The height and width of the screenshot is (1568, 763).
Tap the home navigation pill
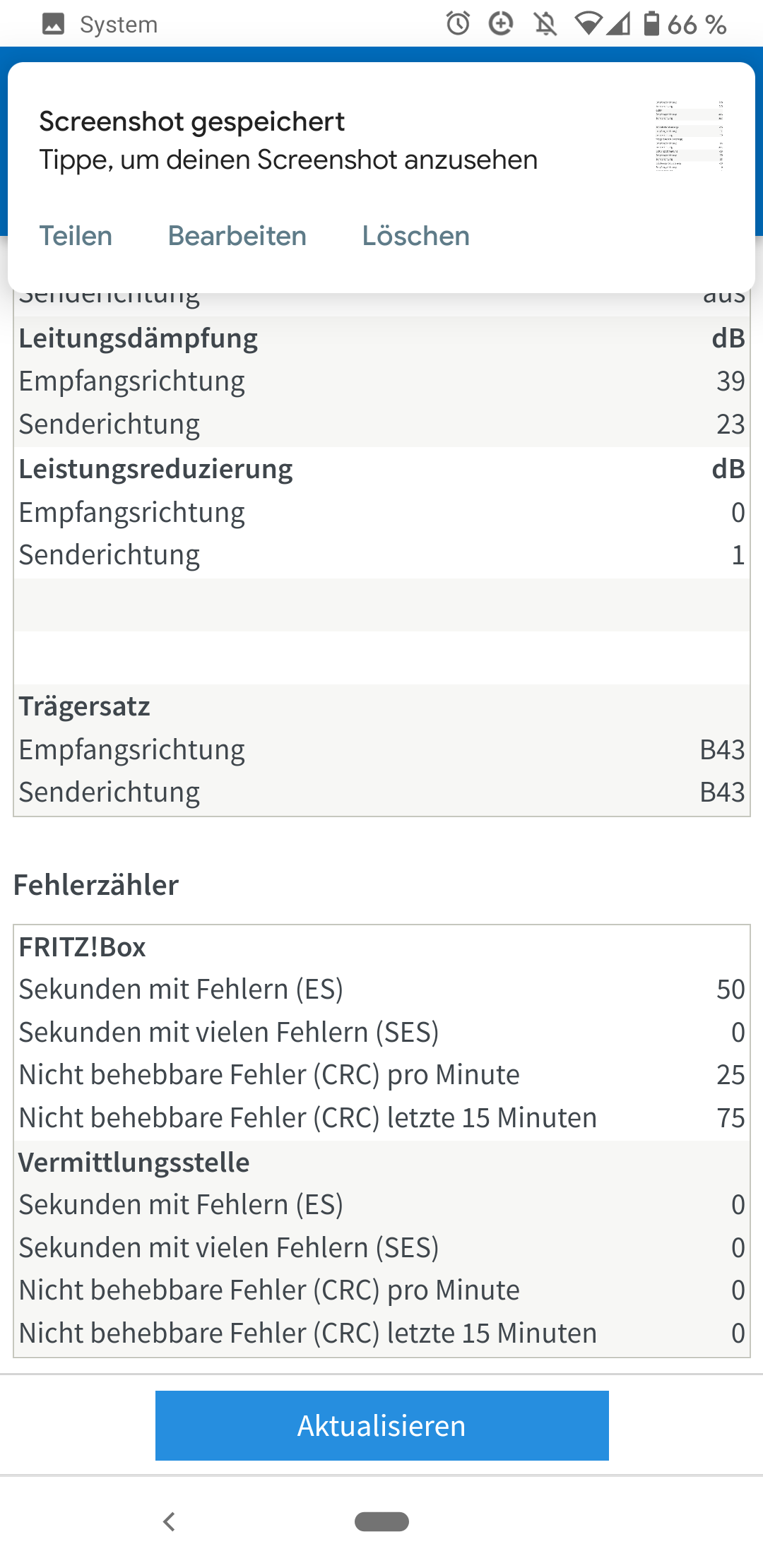[381, 1521]
